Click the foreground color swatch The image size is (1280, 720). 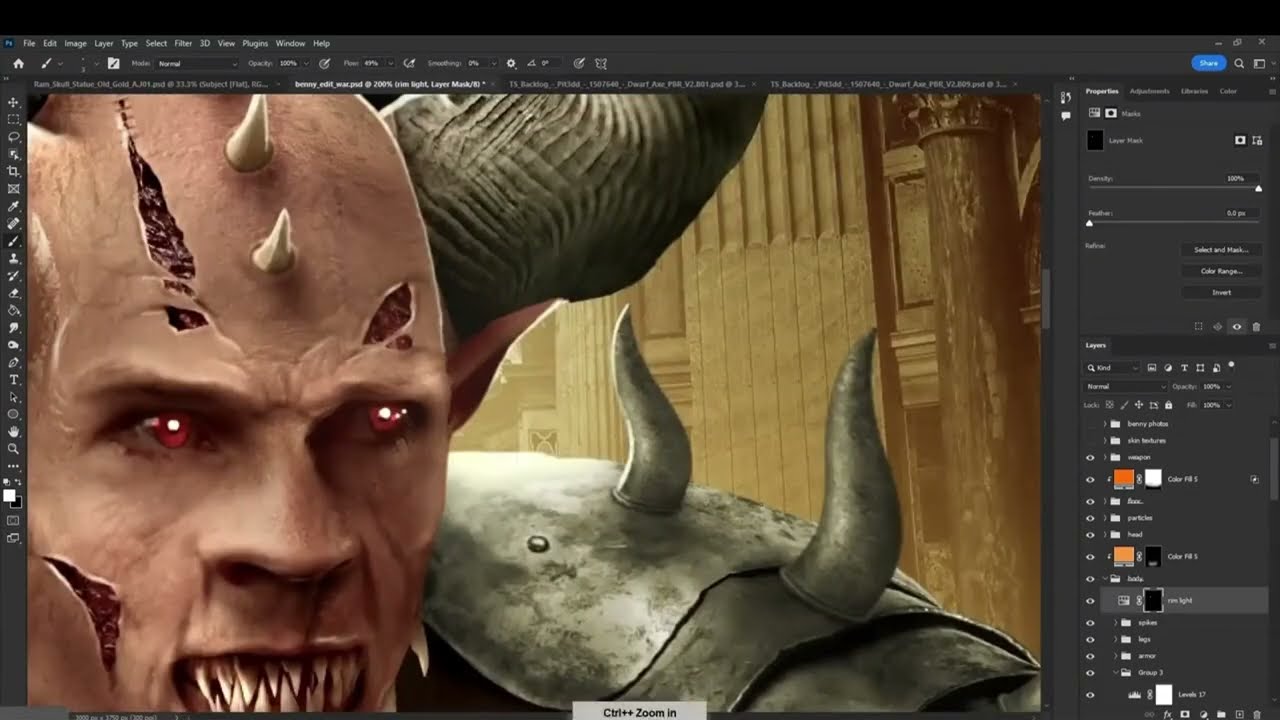(9, 495)
